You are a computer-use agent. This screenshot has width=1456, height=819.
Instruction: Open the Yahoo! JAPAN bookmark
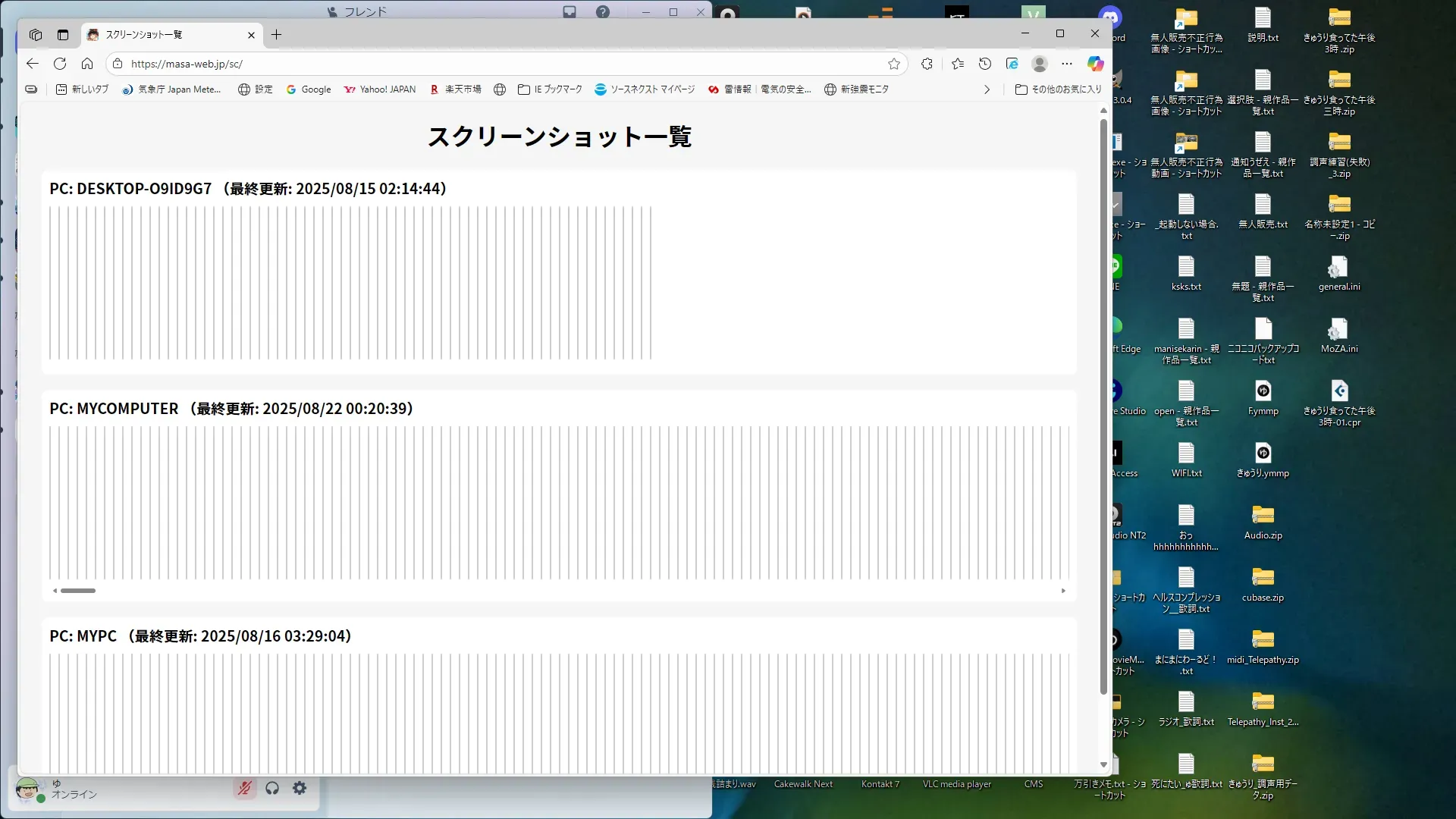[380, 89]
